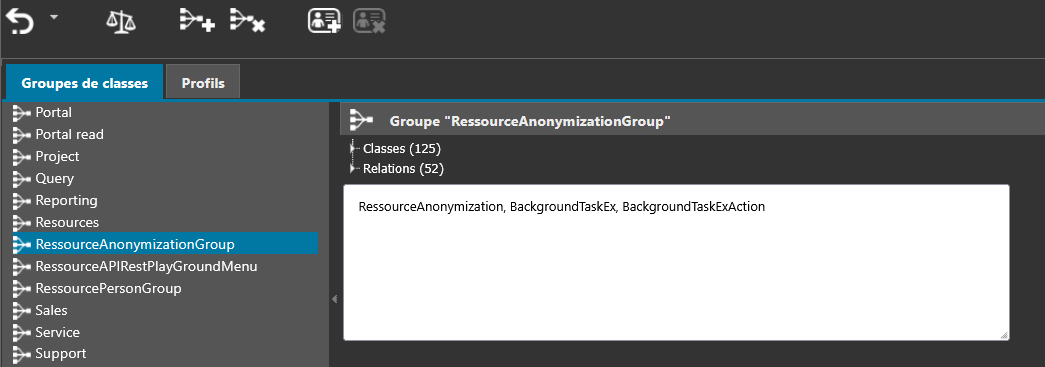Image resolution: width=1045 pixels, height=367 pixels.
Task: Click the text box resize grip corner
Action: point(1003,336)
